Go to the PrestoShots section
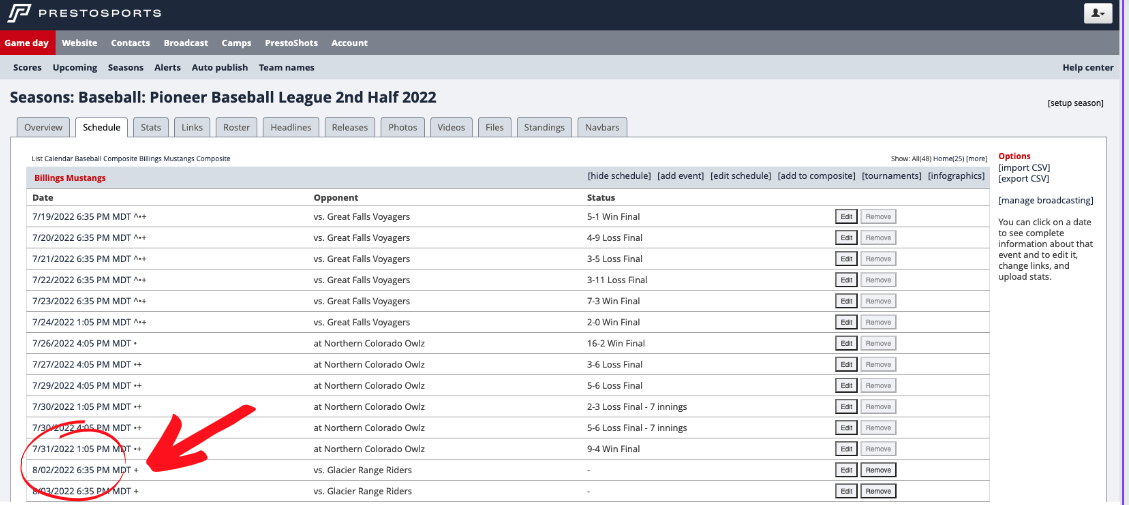 (x=291, y=43)
